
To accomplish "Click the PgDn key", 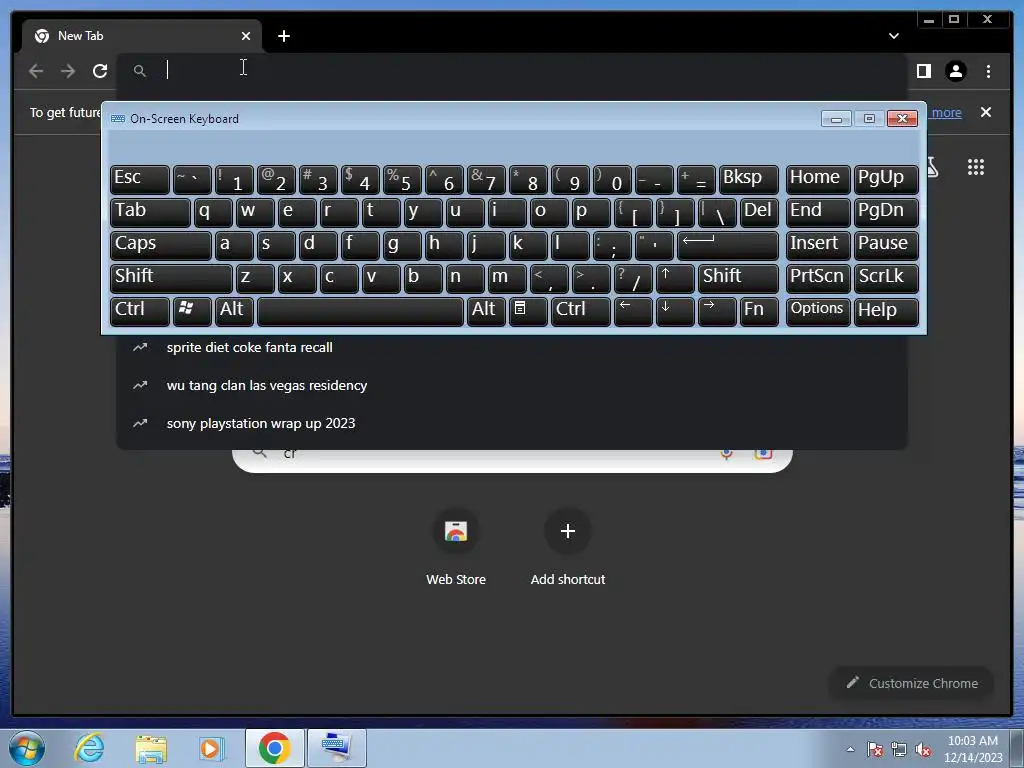I will pos(886,212).
